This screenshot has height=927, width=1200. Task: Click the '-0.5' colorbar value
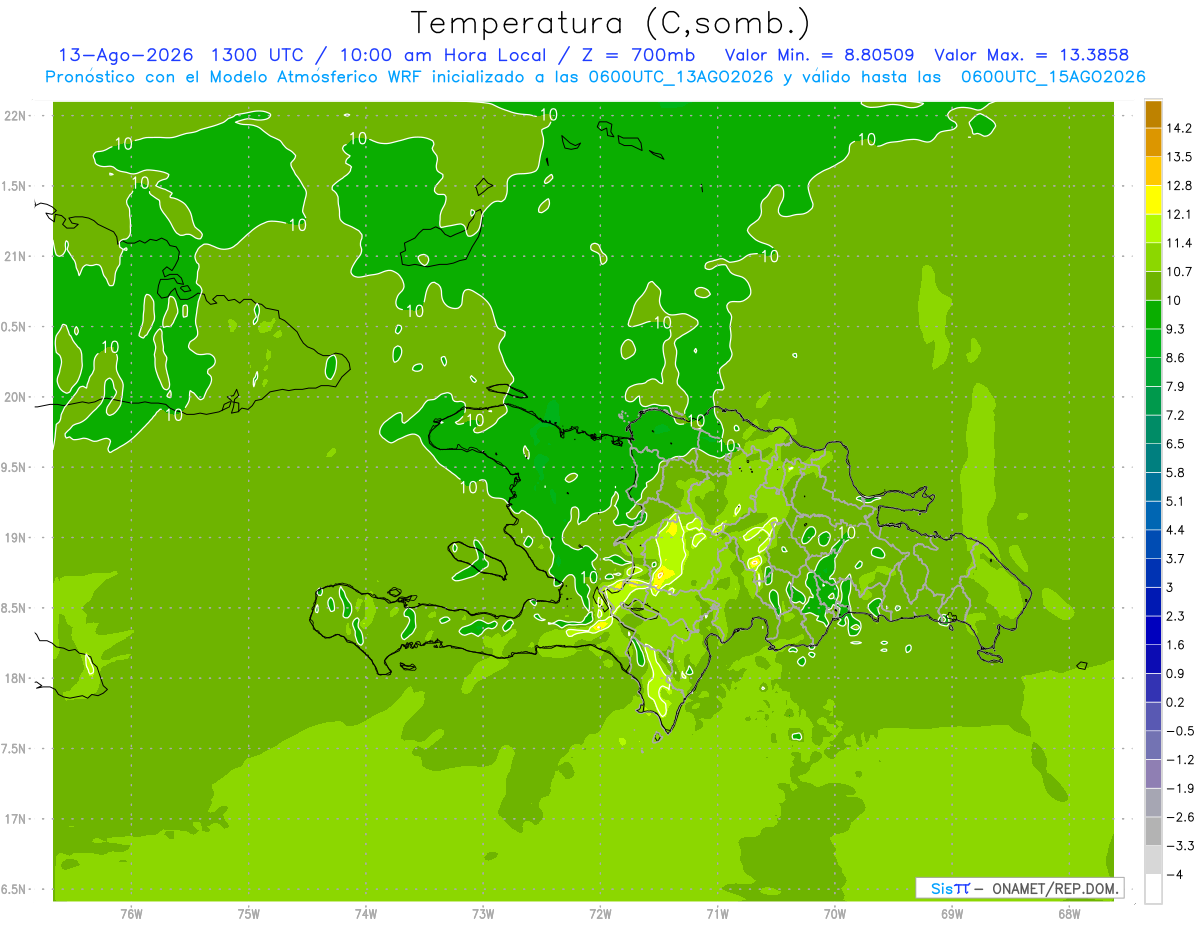click(x=1181, y=730)
